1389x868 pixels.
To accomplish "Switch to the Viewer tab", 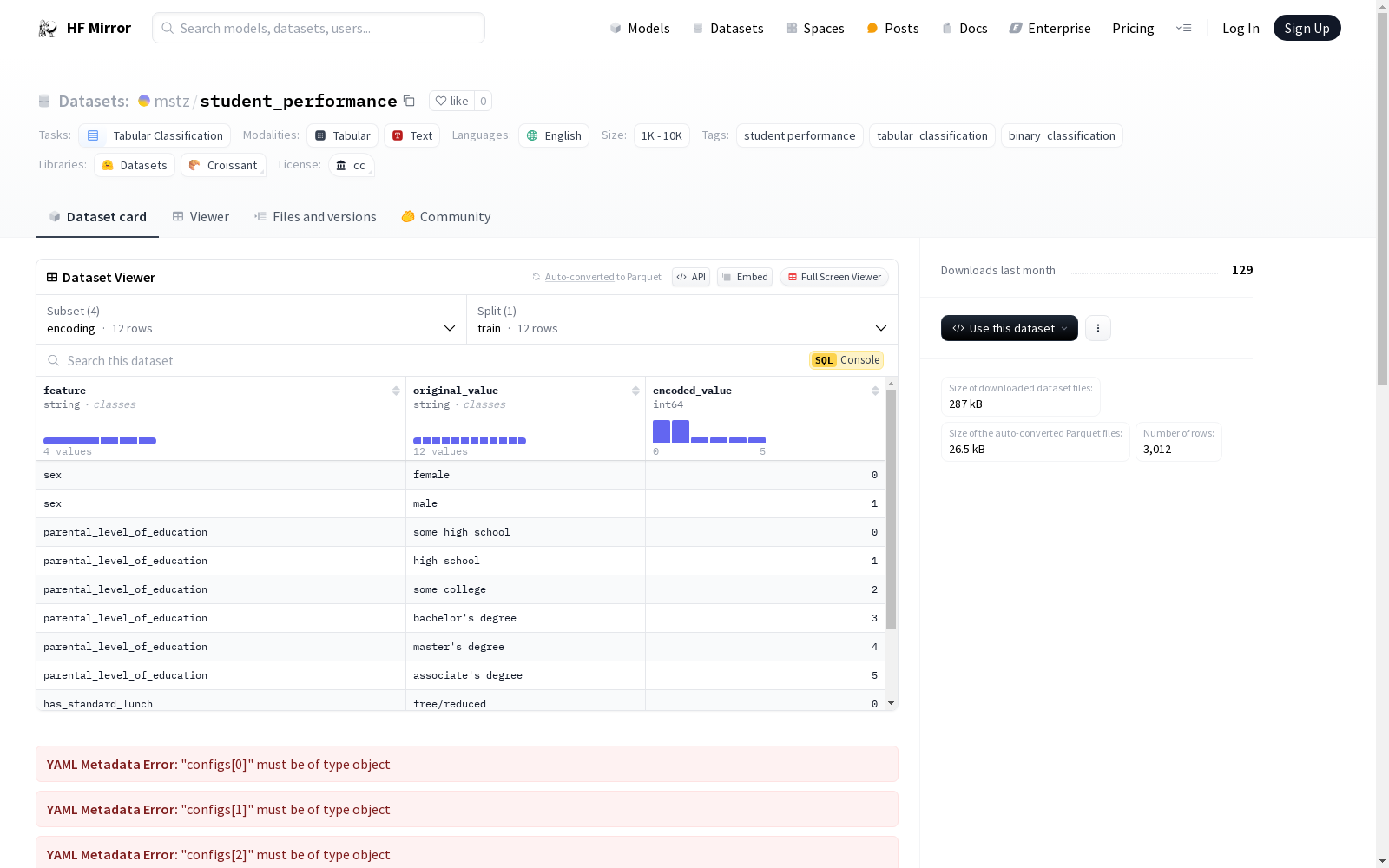I will (201, 217).
